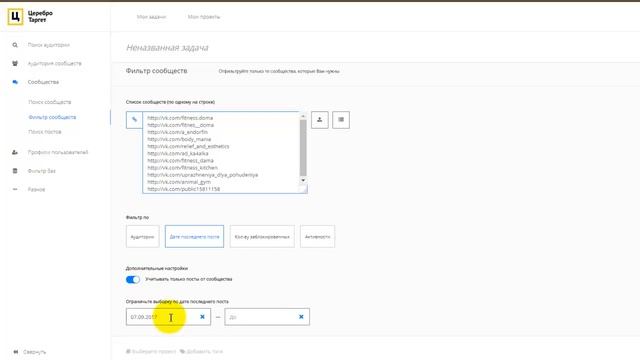Image resolution: width=640 pixels, height=360 pixels.
Task: Click the Разное dots icon
Action: 15,189
